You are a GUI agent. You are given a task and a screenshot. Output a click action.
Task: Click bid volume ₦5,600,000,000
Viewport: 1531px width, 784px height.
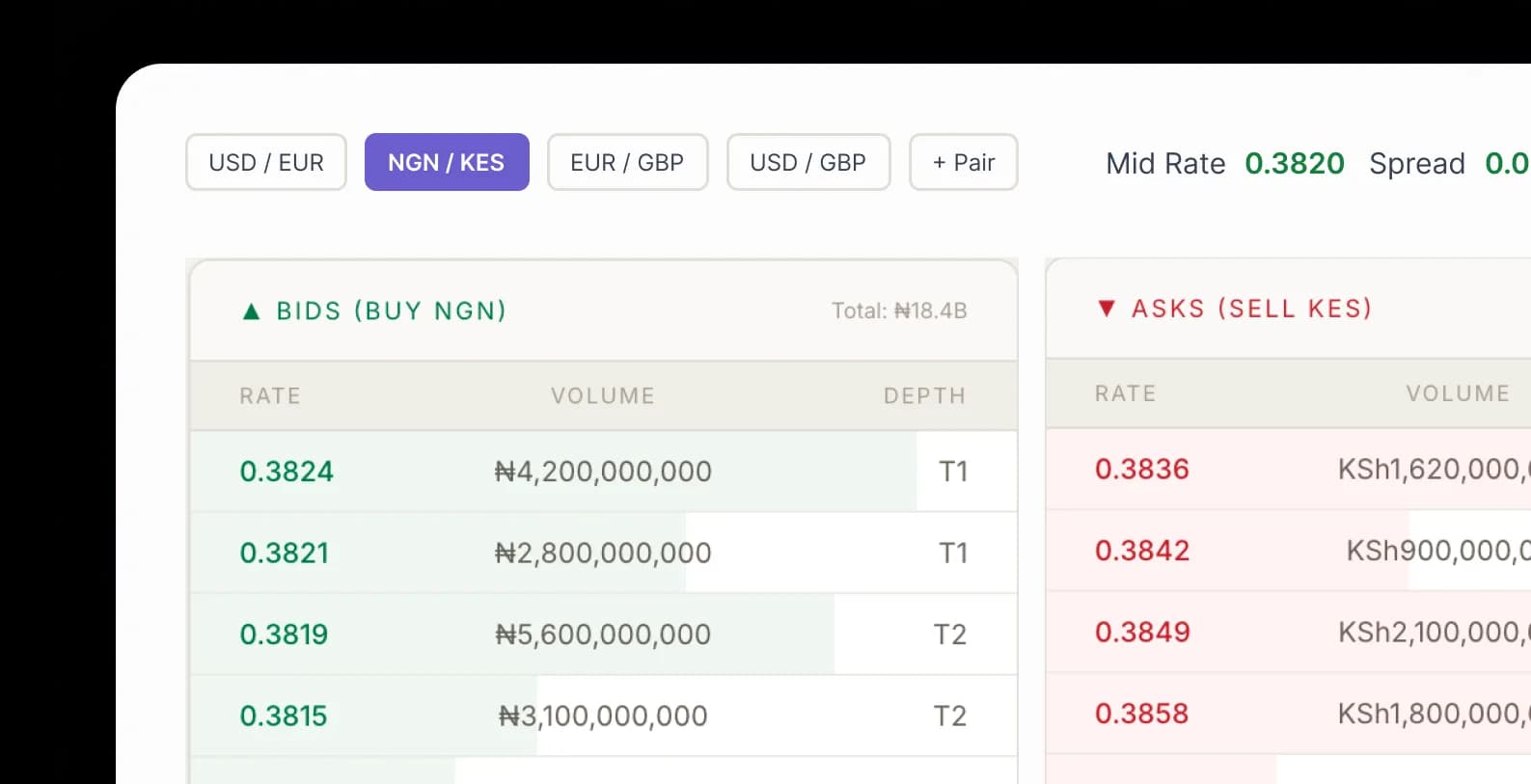(x=603, y=635)
